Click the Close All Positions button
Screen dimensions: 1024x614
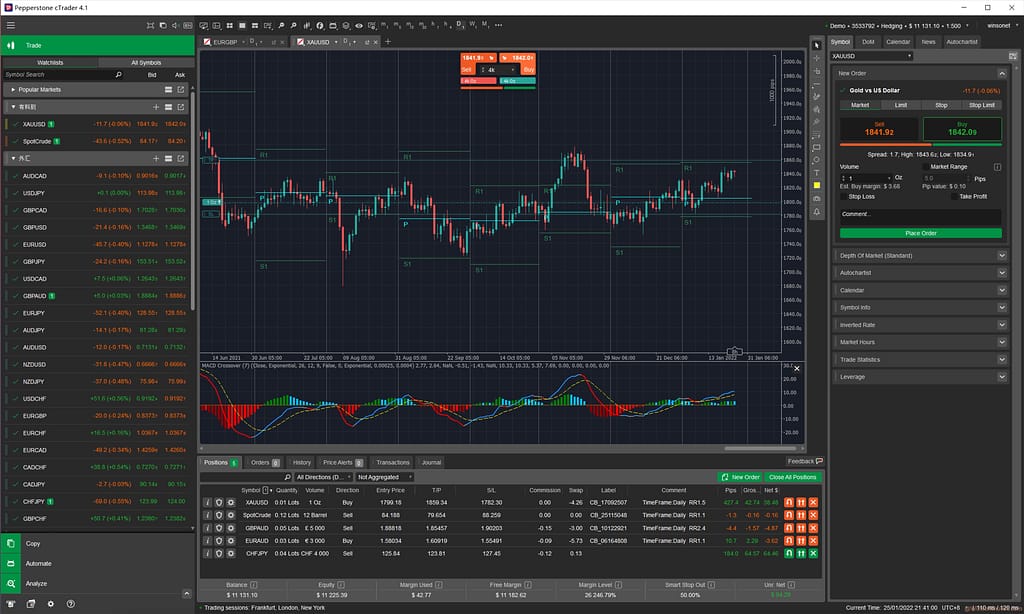792,477
